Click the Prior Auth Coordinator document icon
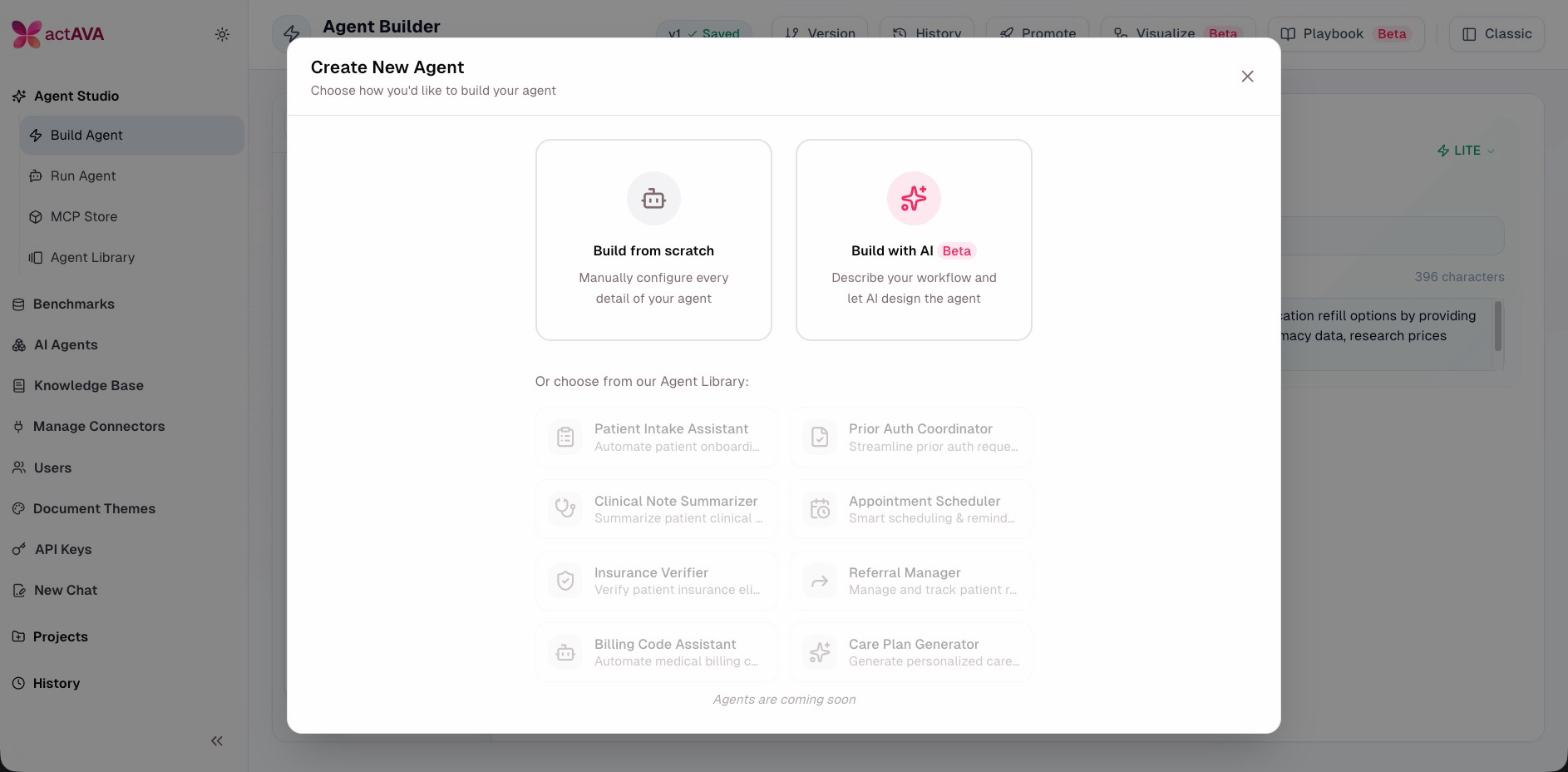This screenshot has height=772, width=1568. 820,438
